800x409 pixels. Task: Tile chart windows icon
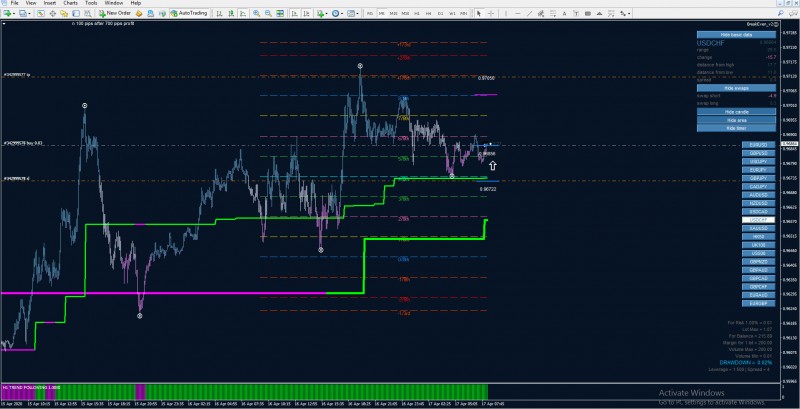pos(280,13)
